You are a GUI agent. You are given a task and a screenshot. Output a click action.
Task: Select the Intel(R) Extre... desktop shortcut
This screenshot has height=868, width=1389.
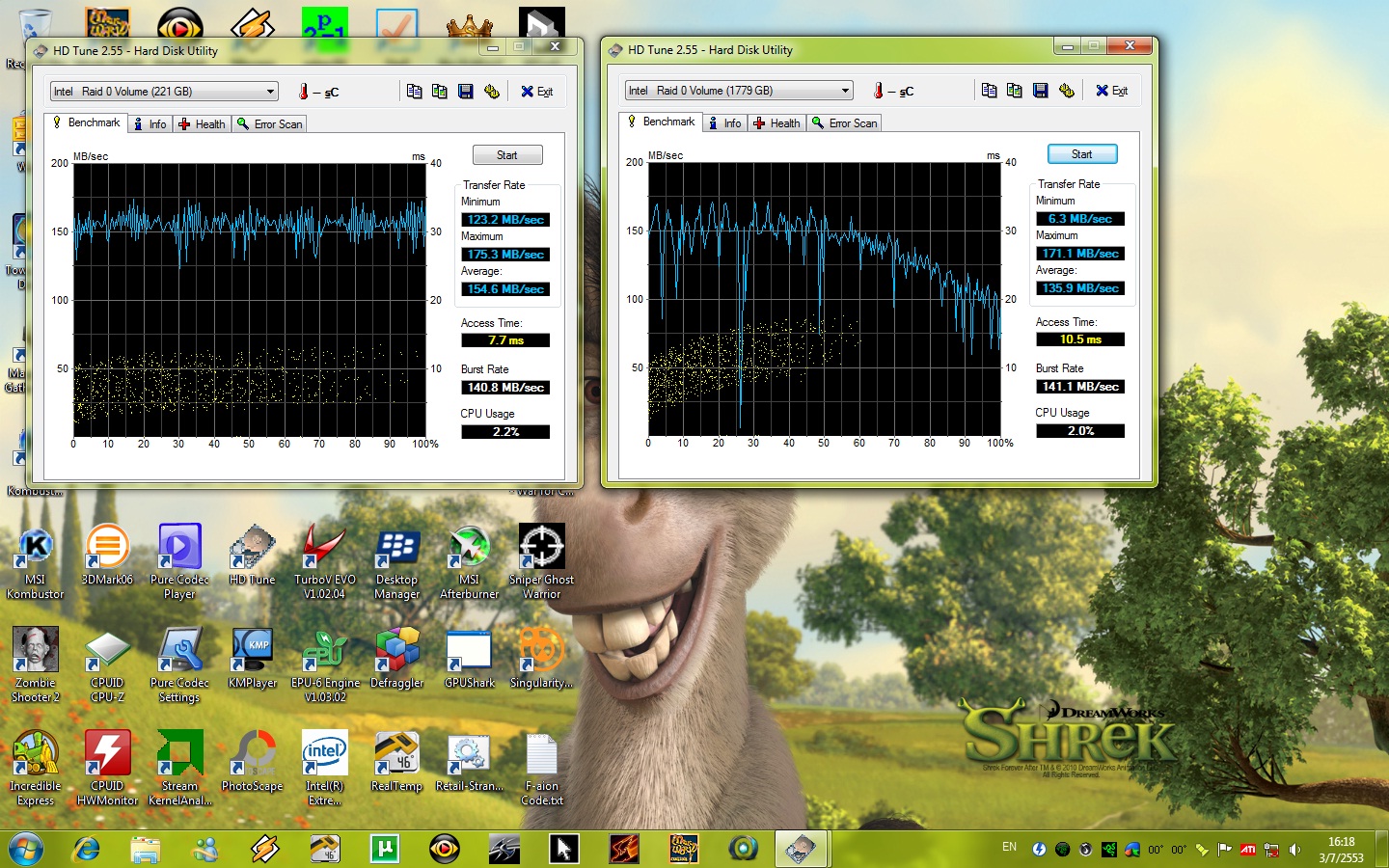324,769
